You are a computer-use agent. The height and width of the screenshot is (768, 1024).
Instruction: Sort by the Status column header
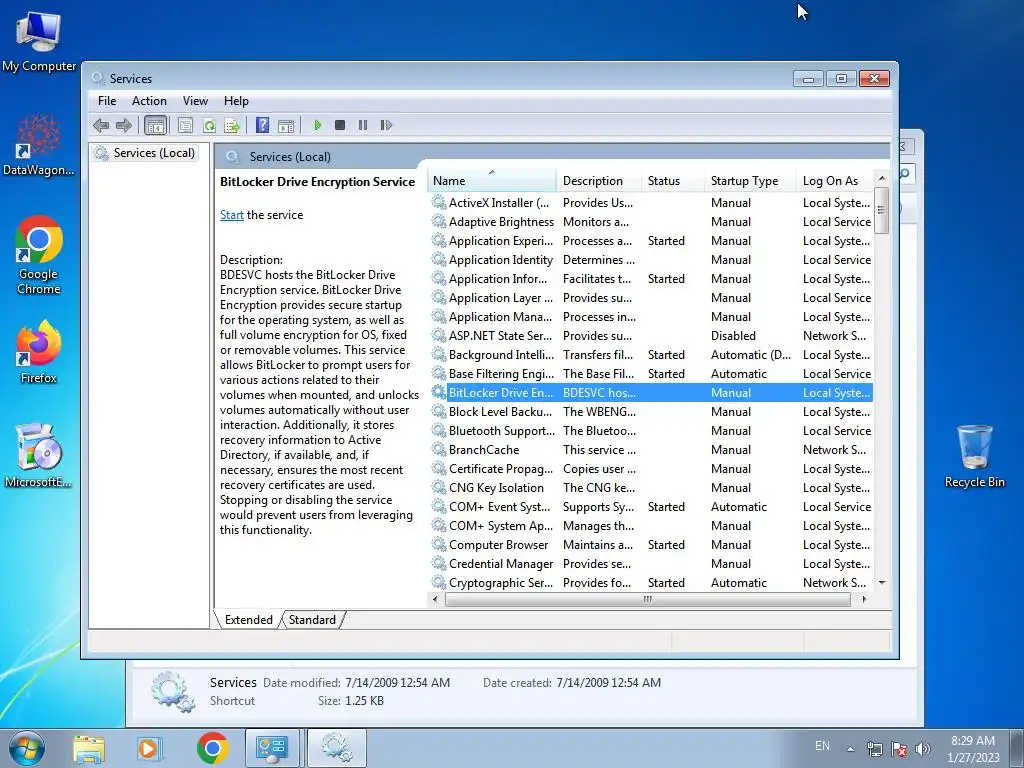(673, 181)
